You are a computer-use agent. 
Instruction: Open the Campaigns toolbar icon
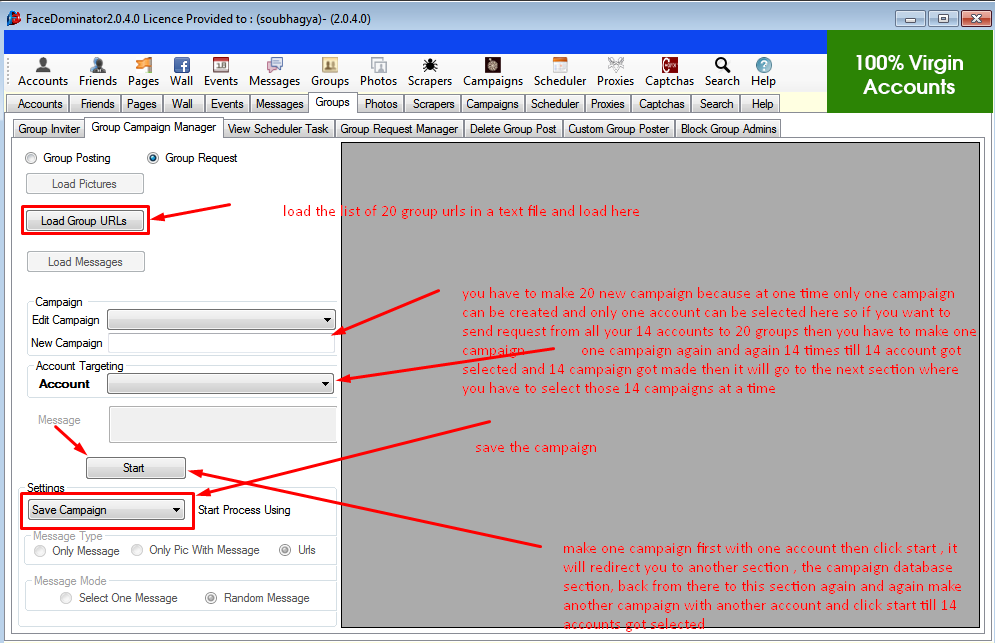(x=493, y=72)
